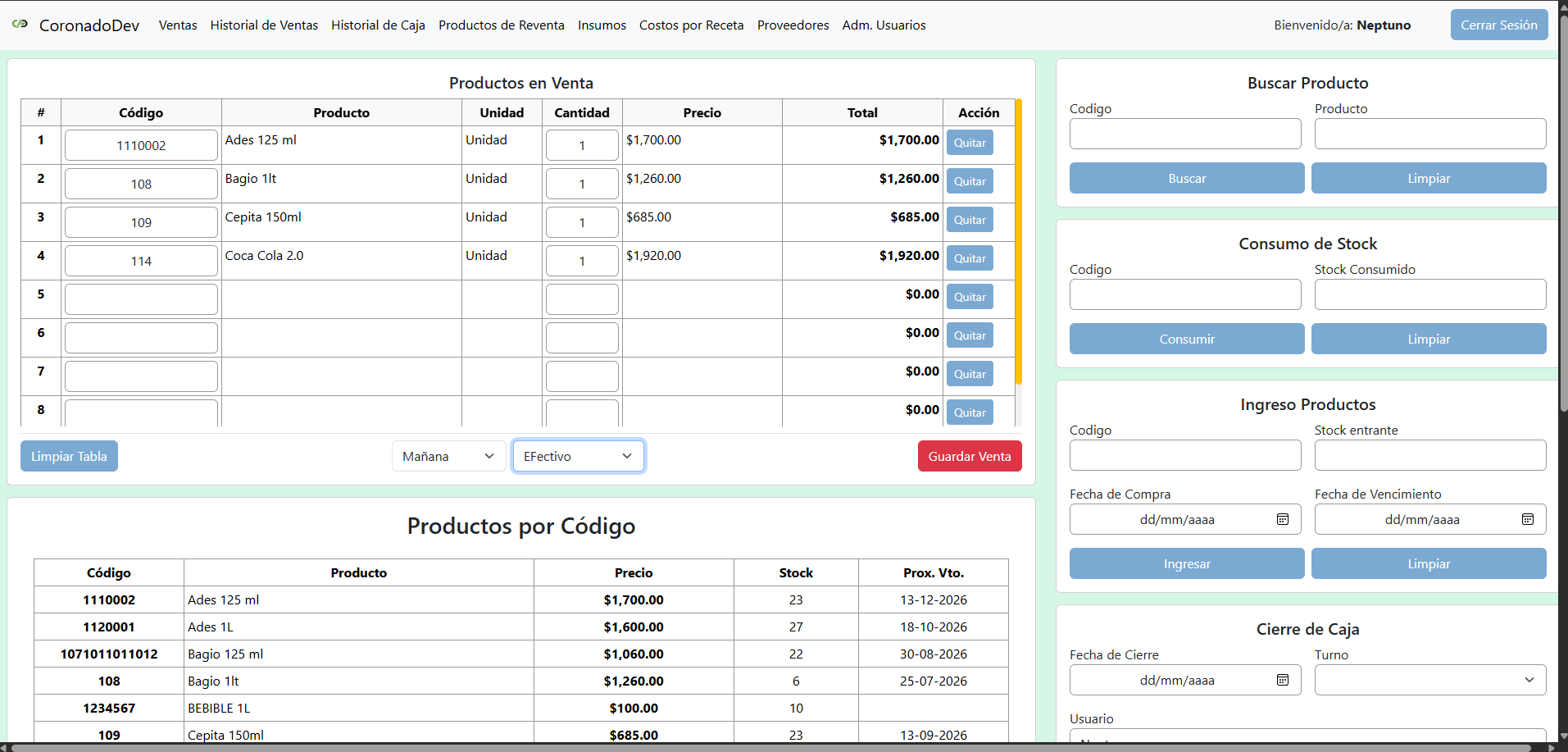Click Codigo field in Buscar Producto
1568x752 pixels.
[x=1185, y=134]
